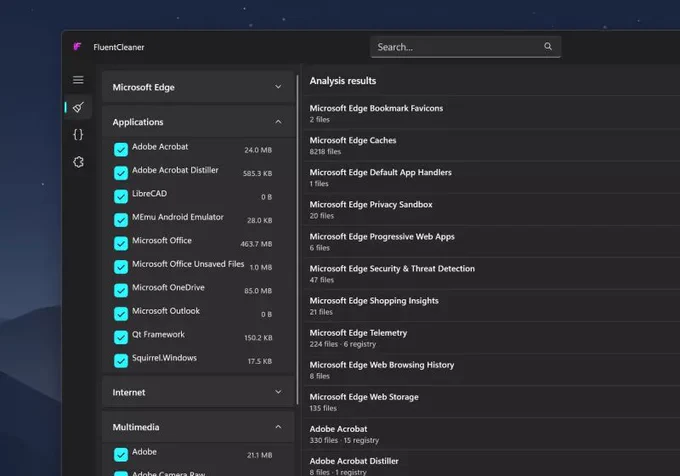Click the 85.0 MB OneDrive size
The width and height of the screenshot is (680, 476).
[x=258, y=291]
